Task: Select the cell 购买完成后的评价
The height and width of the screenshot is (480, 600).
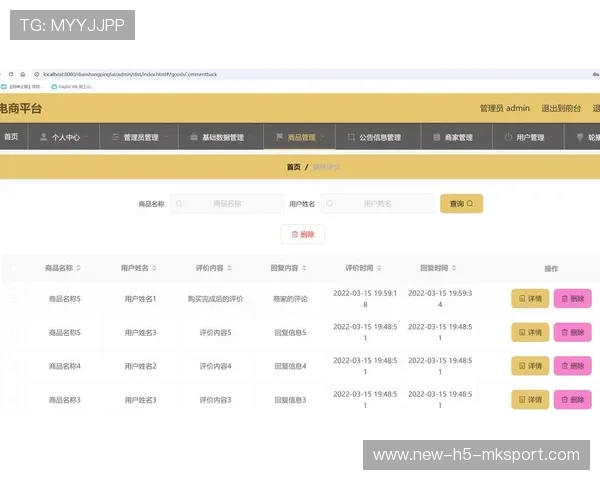Action: point(215,299)
